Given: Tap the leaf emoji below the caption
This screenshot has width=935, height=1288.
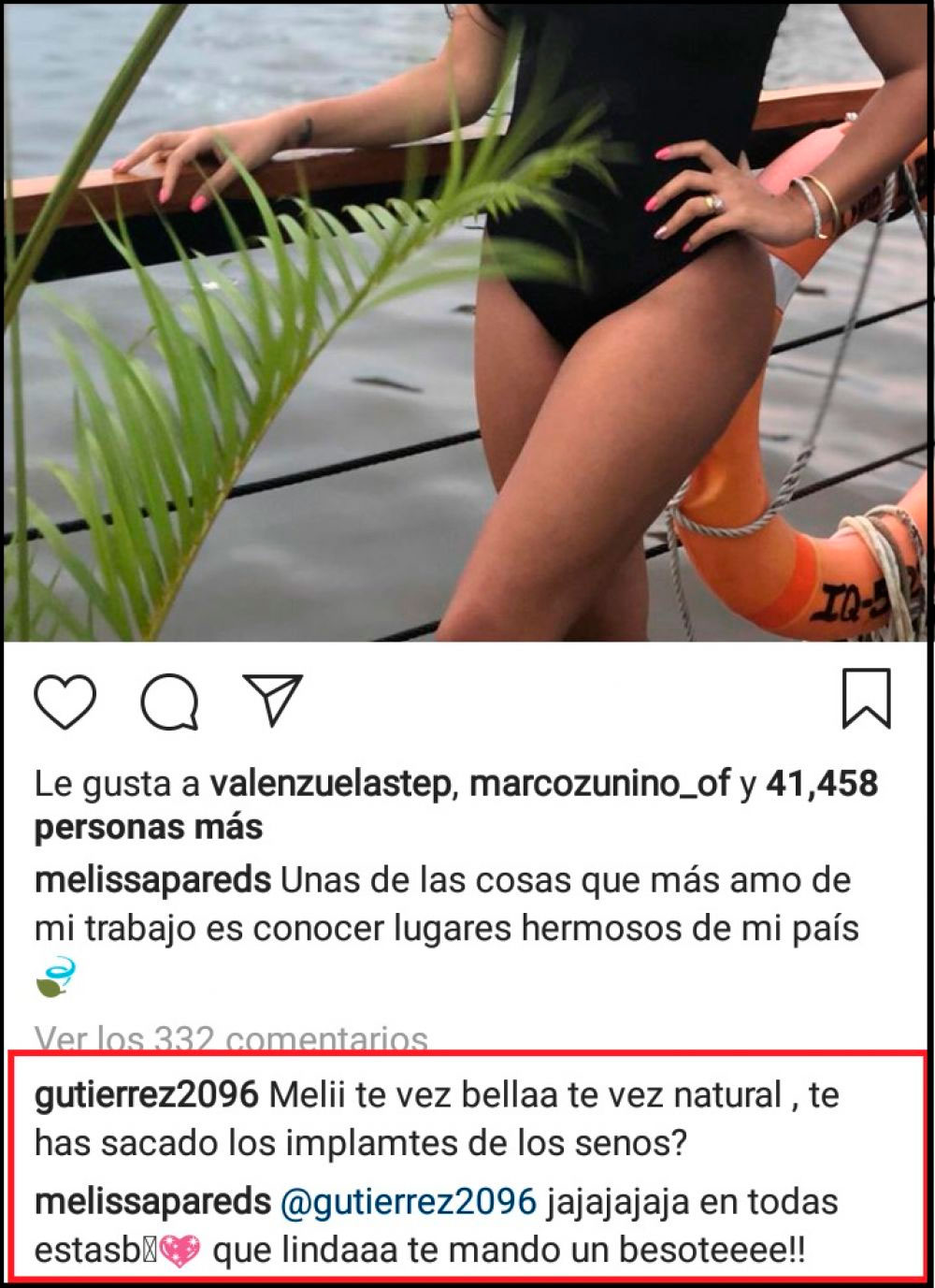Looking at the screenshot, I should click(x=54, y=977).
